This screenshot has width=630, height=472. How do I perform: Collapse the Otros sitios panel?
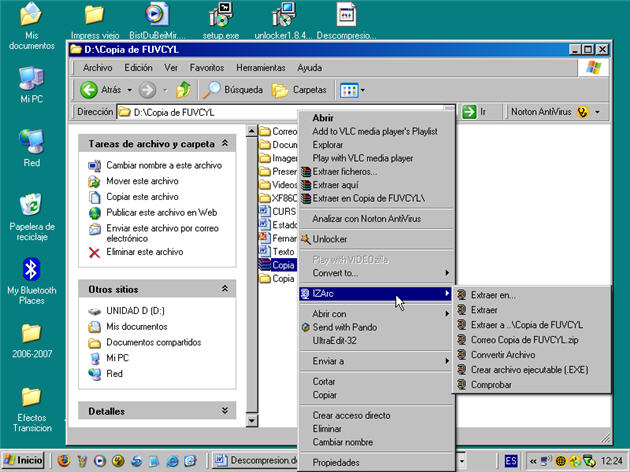[223, 288]
